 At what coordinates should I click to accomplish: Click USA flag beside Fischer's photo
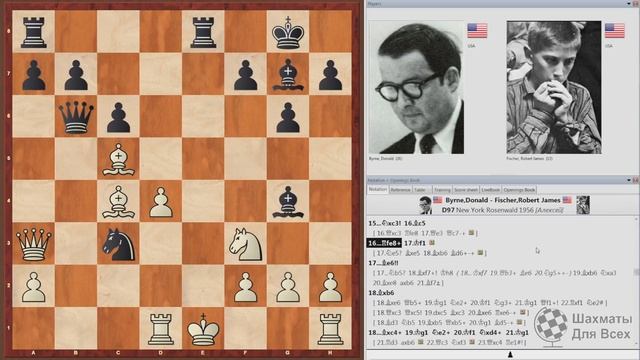coord(615,31)
